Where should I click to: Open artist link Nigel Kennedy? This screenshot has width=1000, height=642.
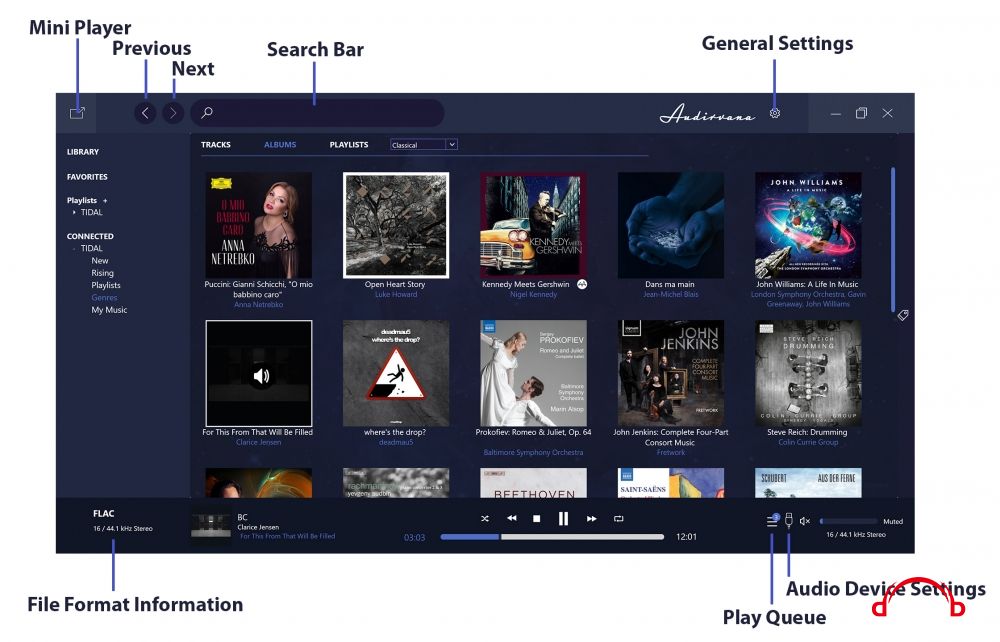click(x=533, y=295)
